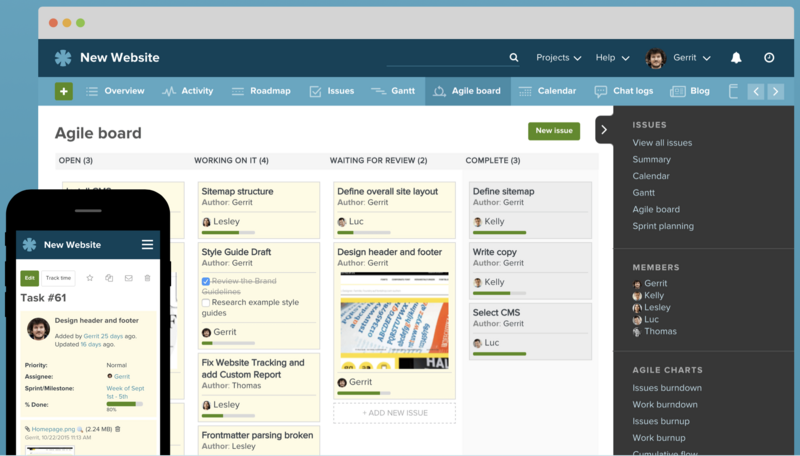Open the Help dropdown menu
The image size is (800, 456).
pos(612,58)
